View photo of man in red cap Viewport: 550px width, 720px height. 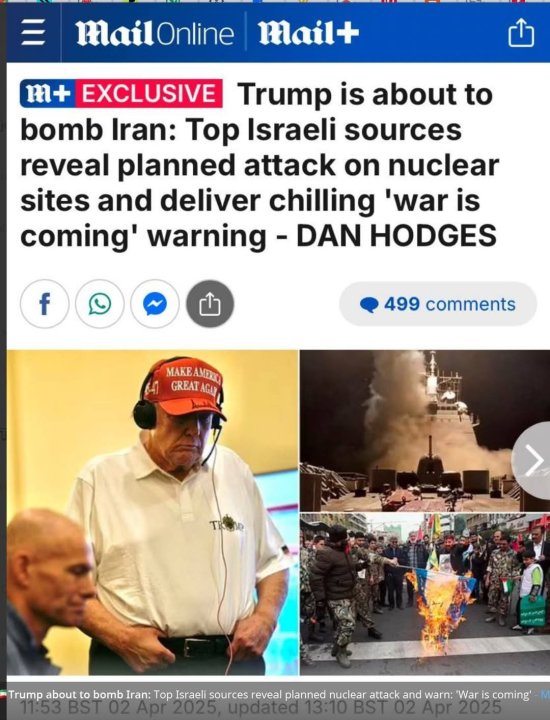pyautogui.click(x=152, y=512)
